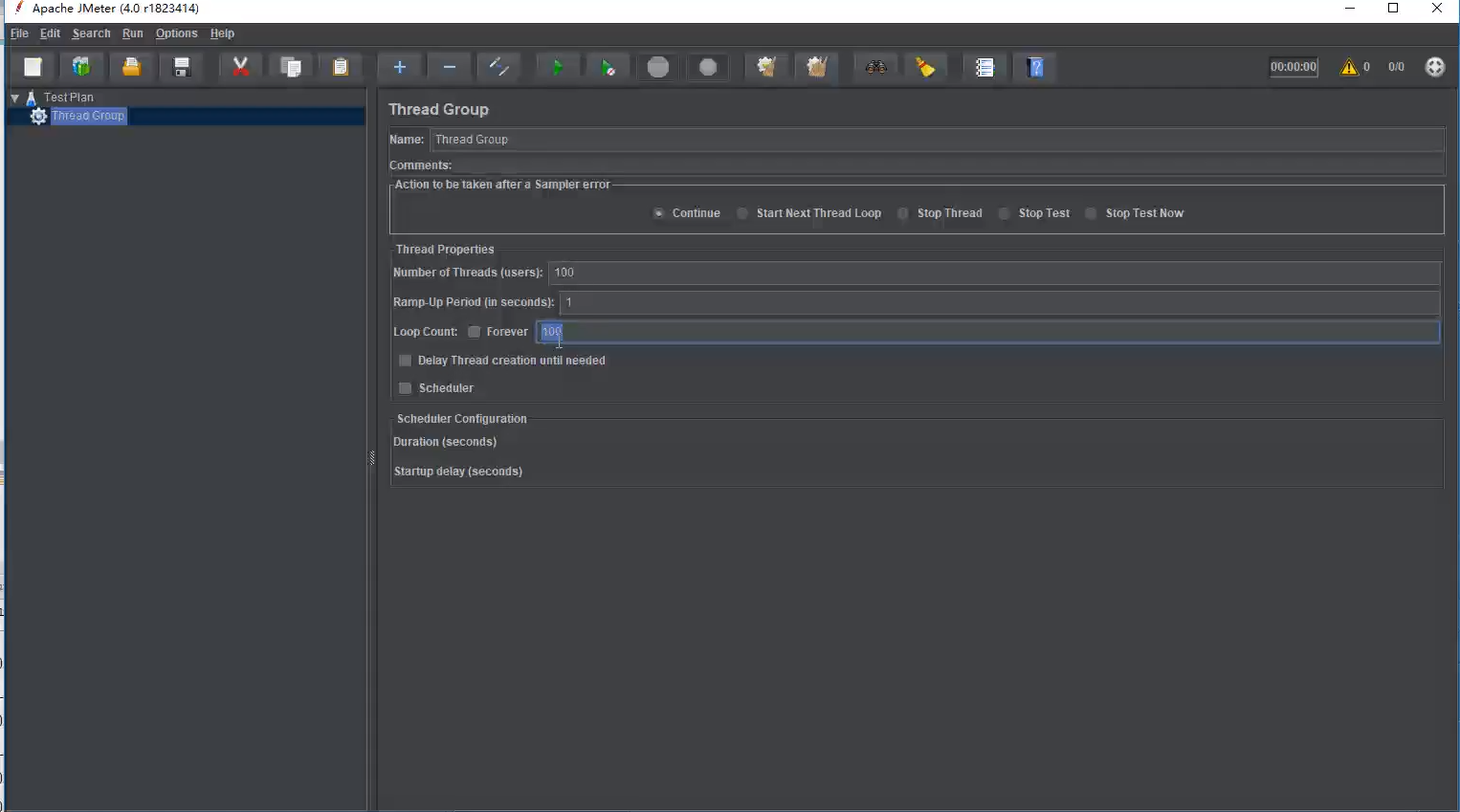Click the Number of Threads field
This screenshot has height=812, width=1460.
coord(994,273)
